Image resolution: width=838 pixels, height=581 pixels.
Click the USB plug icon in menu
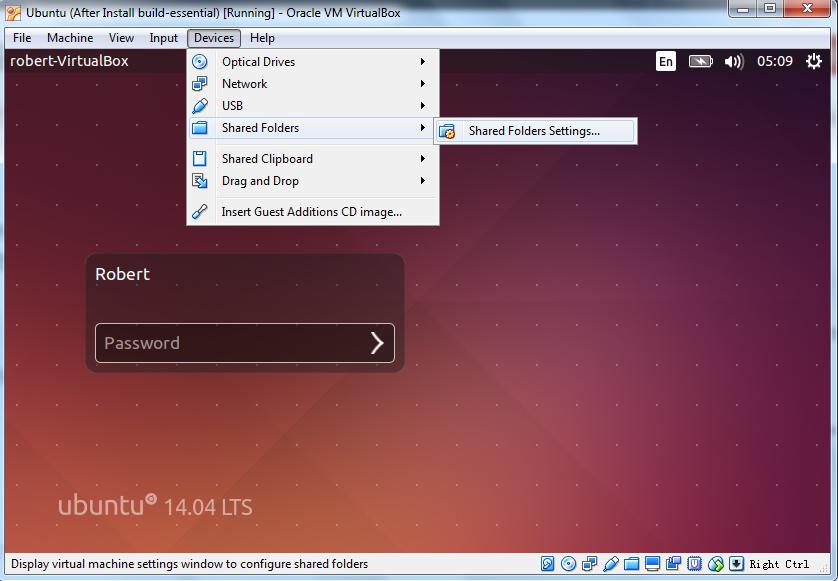click(x=200, y=106)
